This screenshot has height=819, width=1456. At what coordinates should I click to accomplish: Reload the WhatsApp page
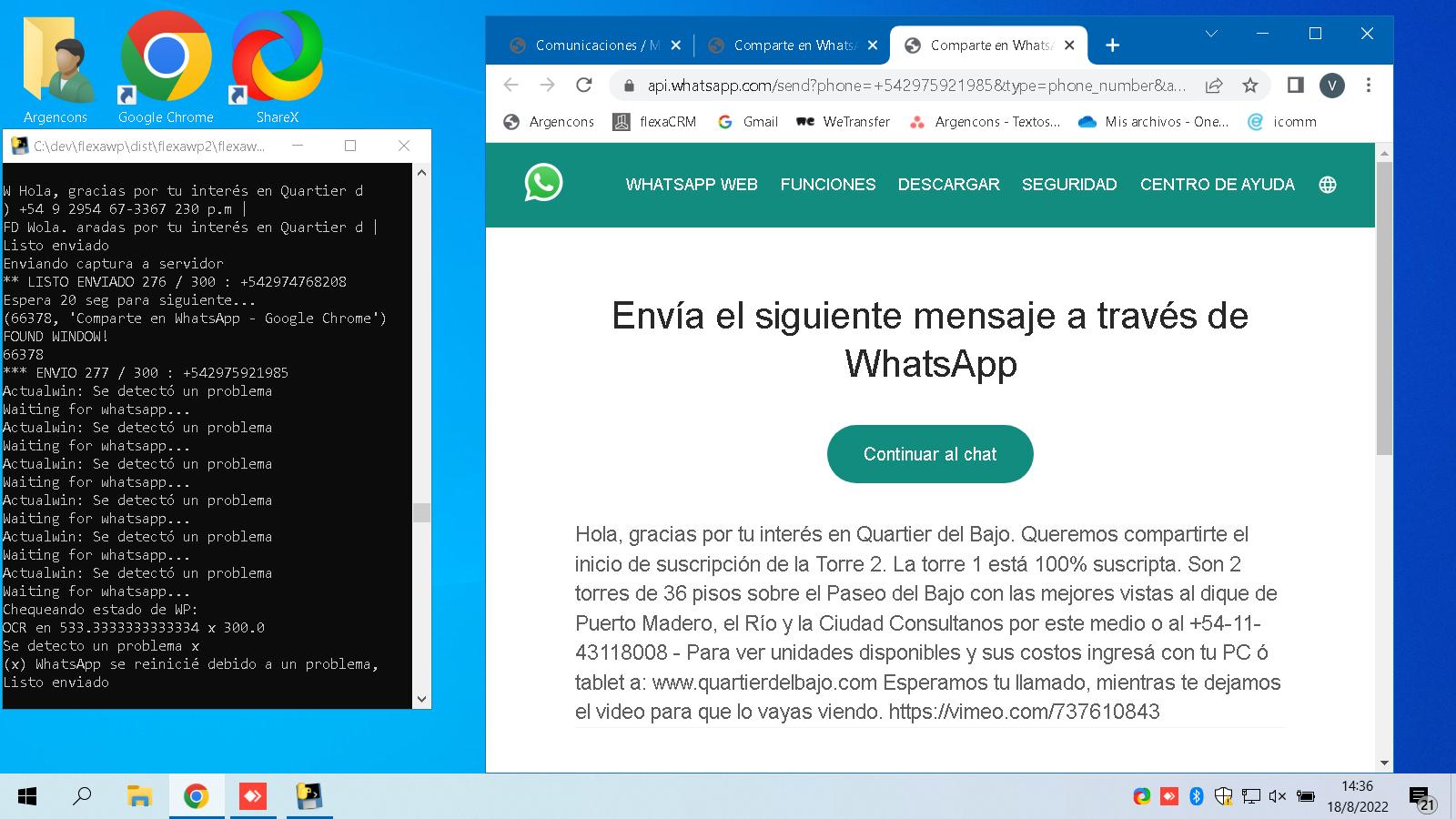pyautogui.click(x=584, y=85)
